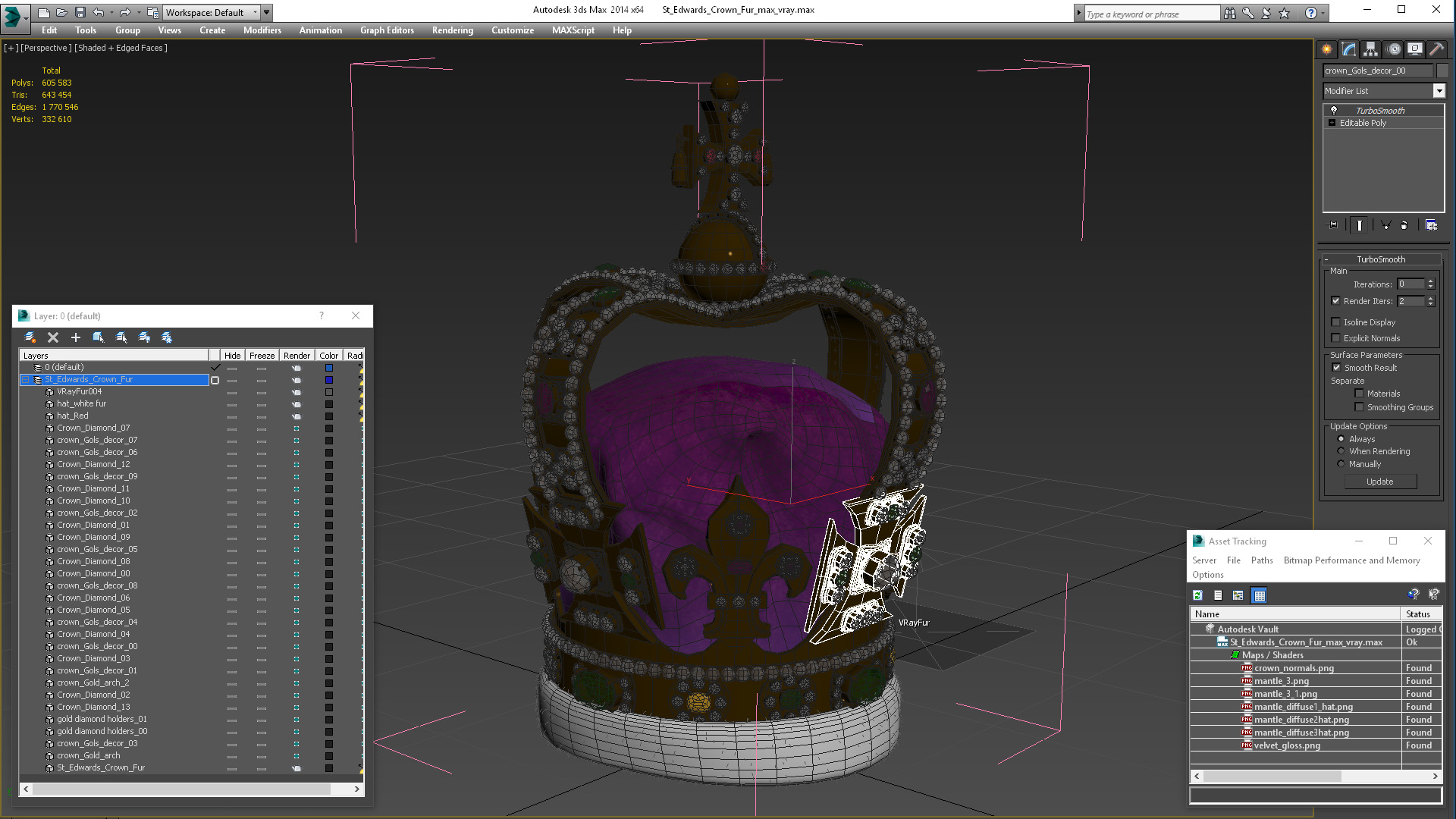Open Bitmap Performance and Memory menu
This screenshot has height=819, width=1456.
point(1351,560)
